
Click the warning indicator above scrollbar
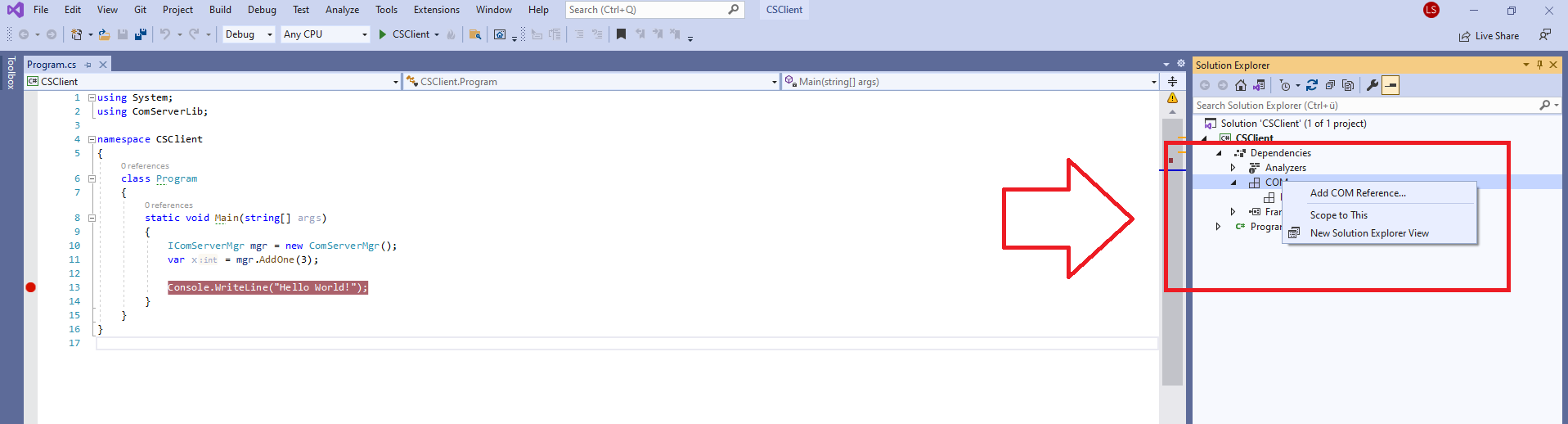click(1172, 98)
